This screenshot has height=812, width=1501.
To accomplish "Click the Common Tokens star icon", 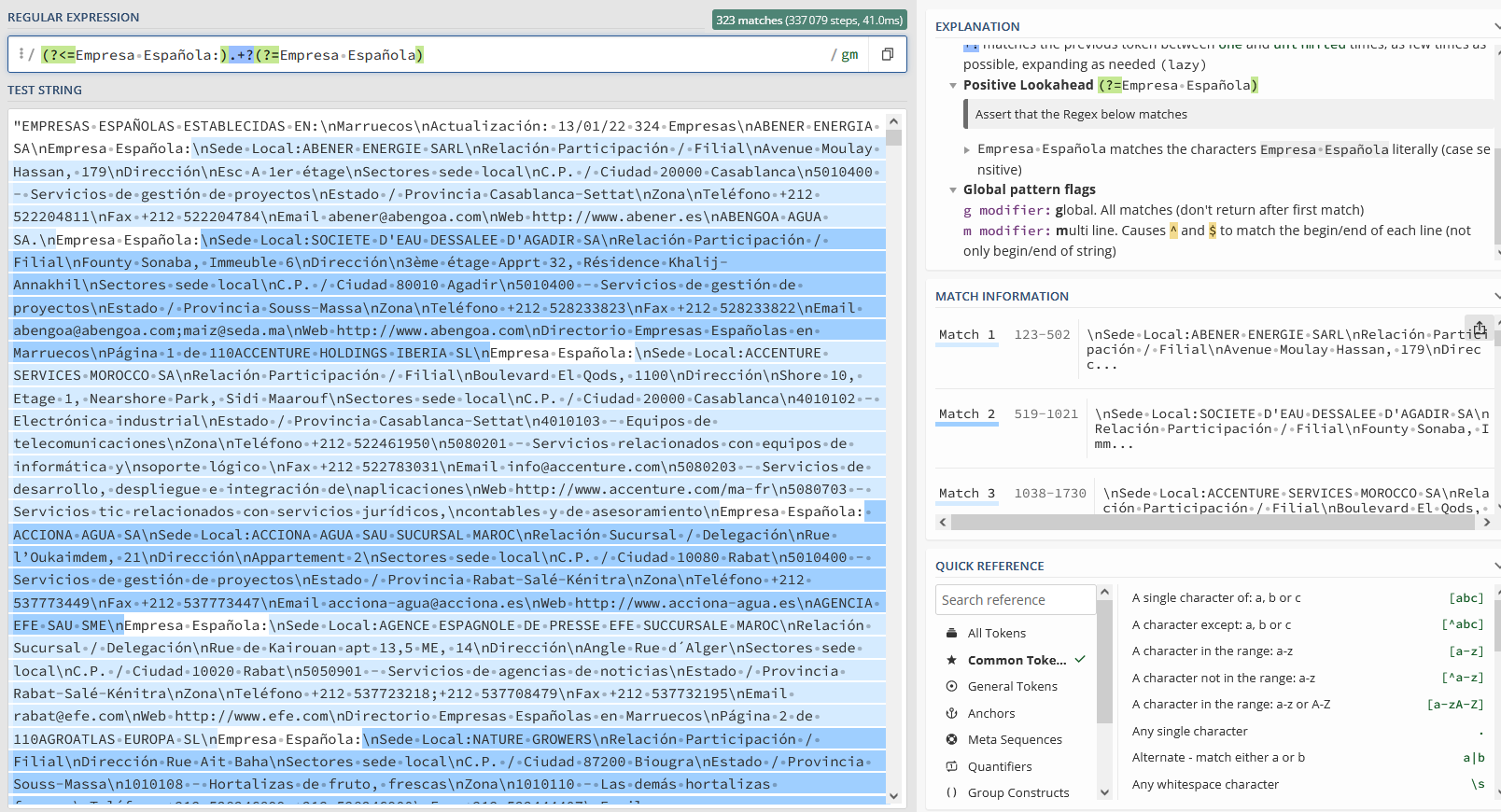I will click(951, 660).
